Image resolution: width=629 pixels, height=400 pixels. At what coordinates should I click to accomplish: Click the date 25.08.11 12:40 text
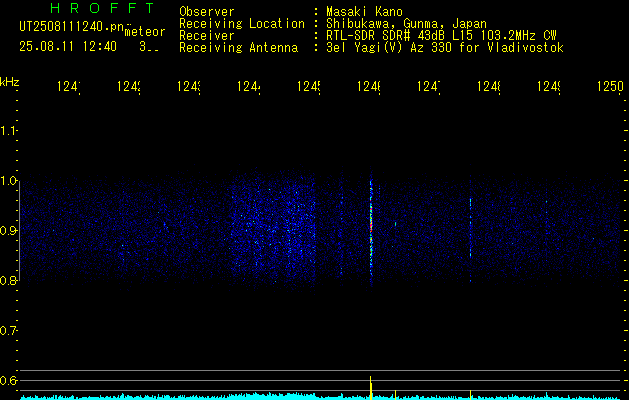[68, 47]
